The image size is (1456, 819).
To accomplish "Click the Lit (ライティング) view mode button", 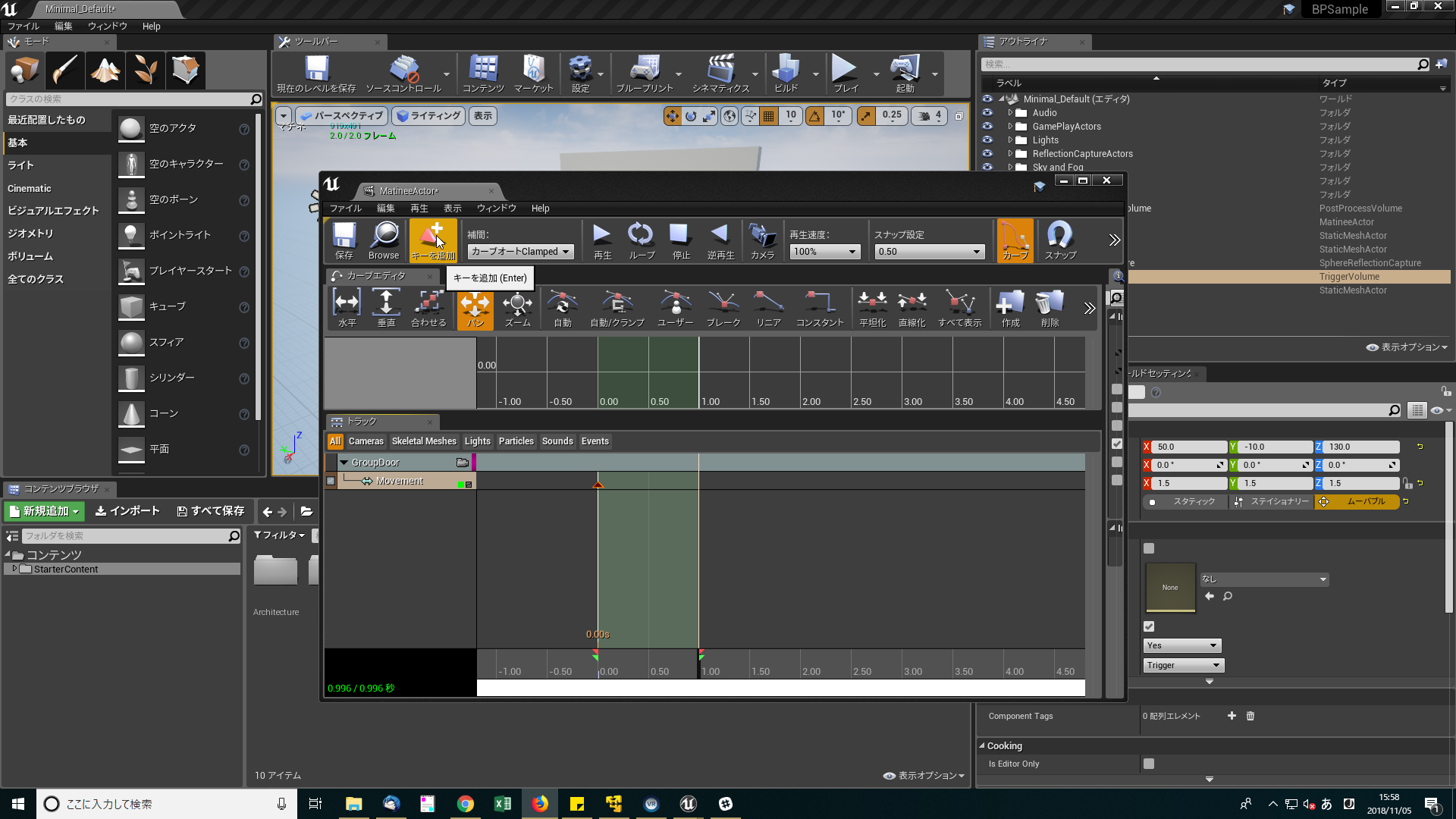I will [429, 116].
